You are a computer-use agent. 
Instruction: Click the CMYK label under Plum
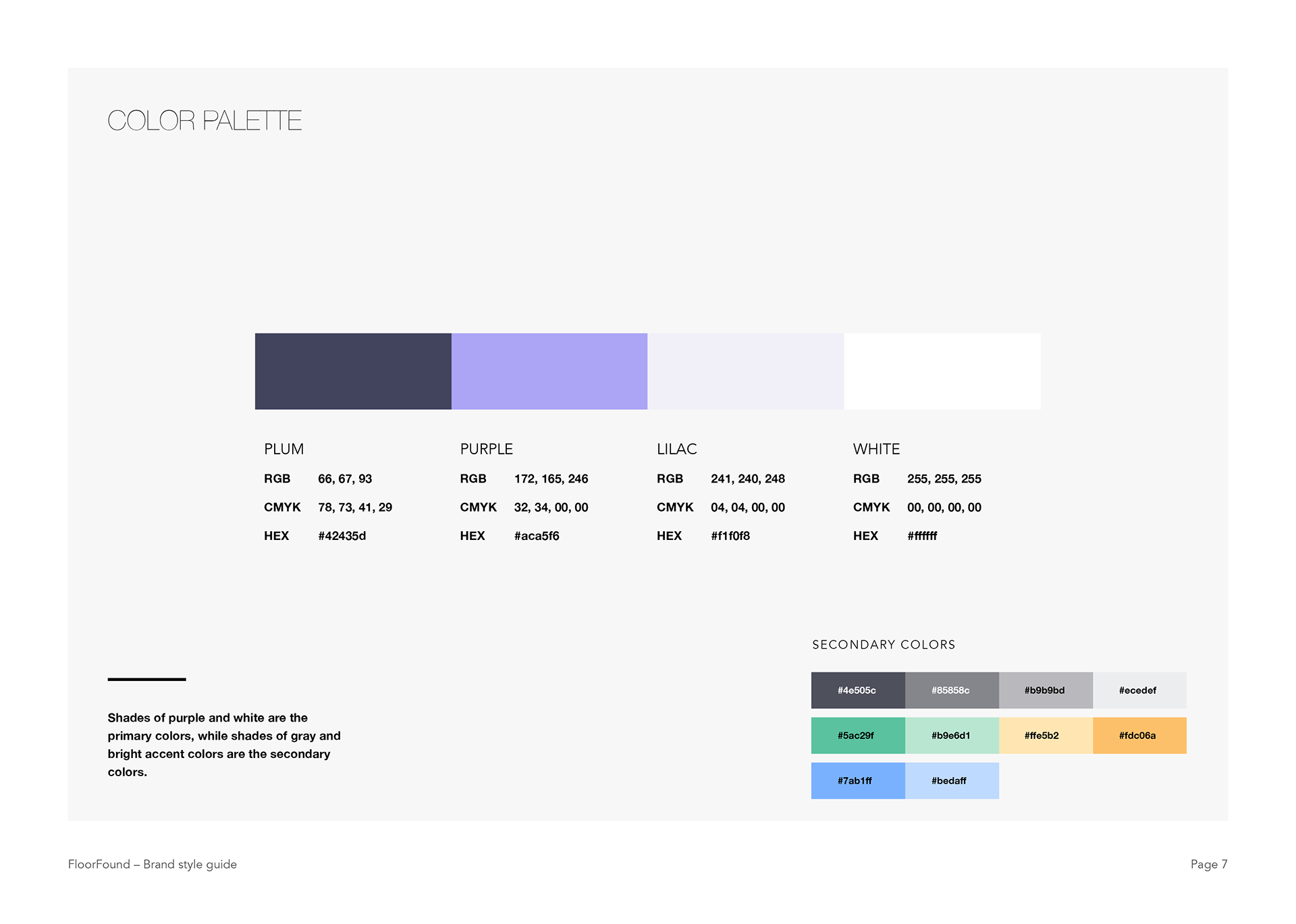tap(282, 507)
